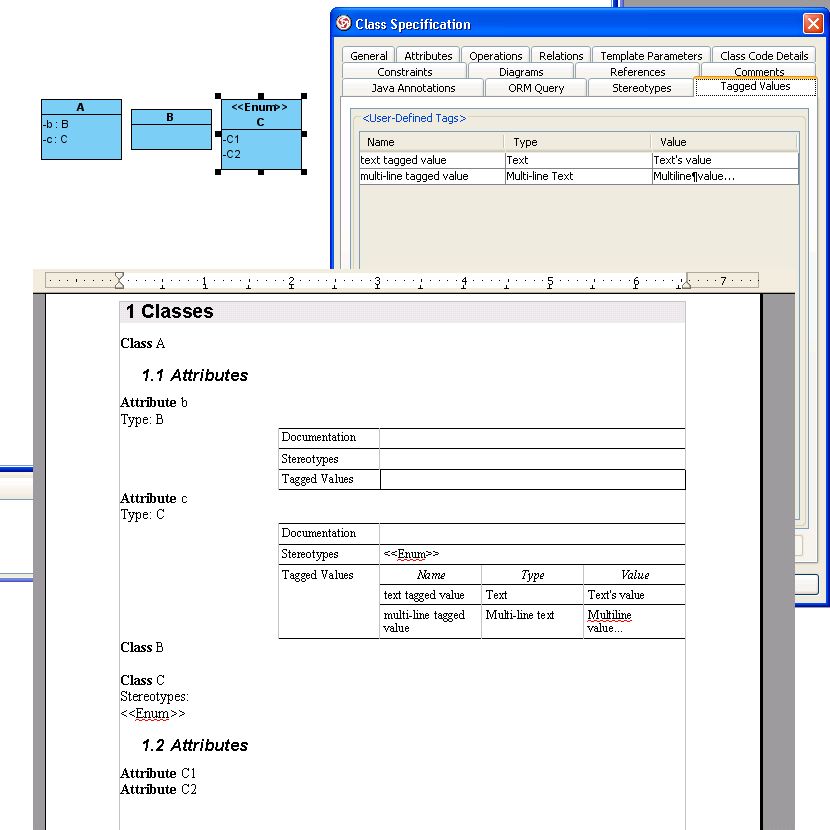Click enum literal -C1 in class C
This screenshot has width=830, height=830.
231,139
